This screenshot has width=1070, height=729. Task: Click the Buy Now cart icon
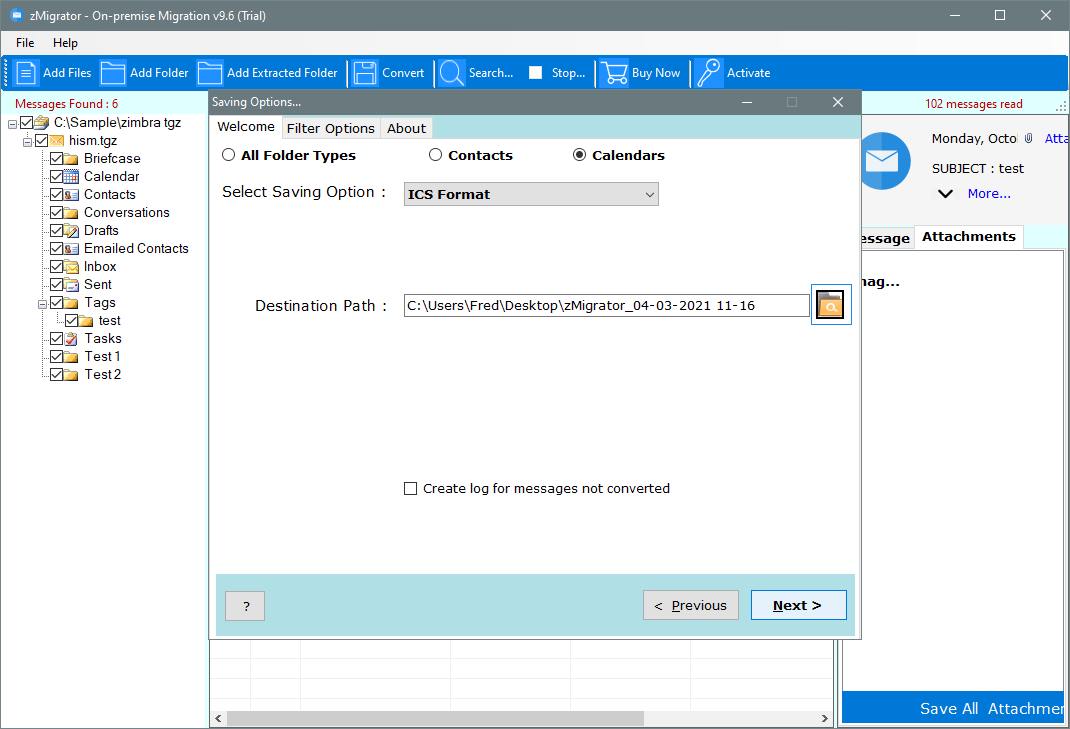[614, 73]
